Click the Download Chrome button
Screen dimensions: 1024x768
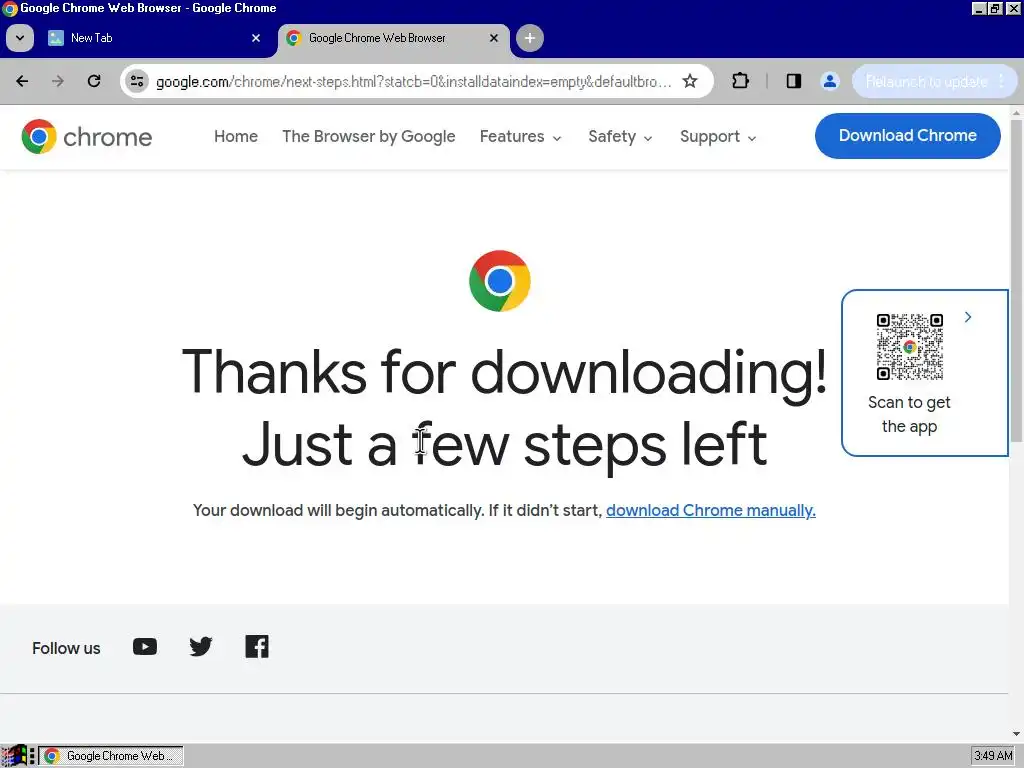tap(907, 136)
